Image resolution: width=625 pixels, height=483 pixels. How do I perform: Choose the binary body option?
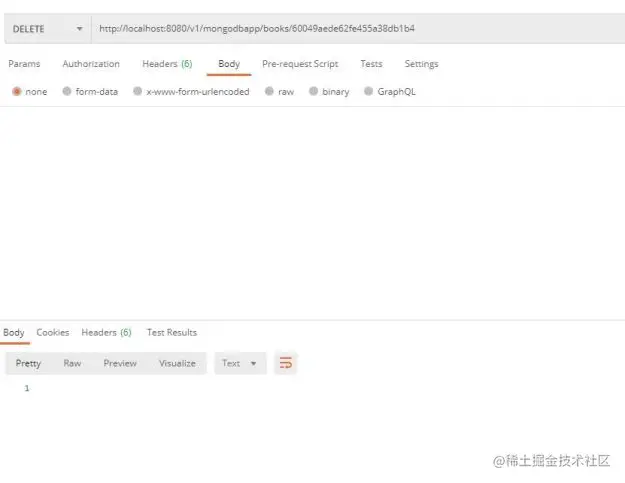point(314,92)
